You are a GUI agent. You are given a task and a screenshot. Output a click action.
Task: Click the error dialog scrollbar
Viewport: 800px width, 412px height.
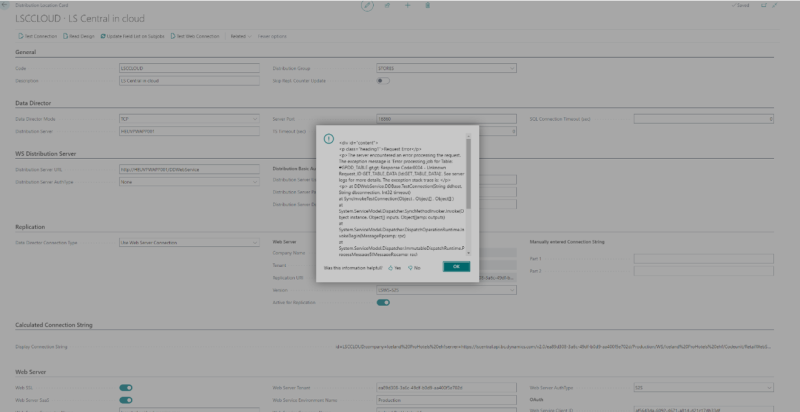point(468,173)
